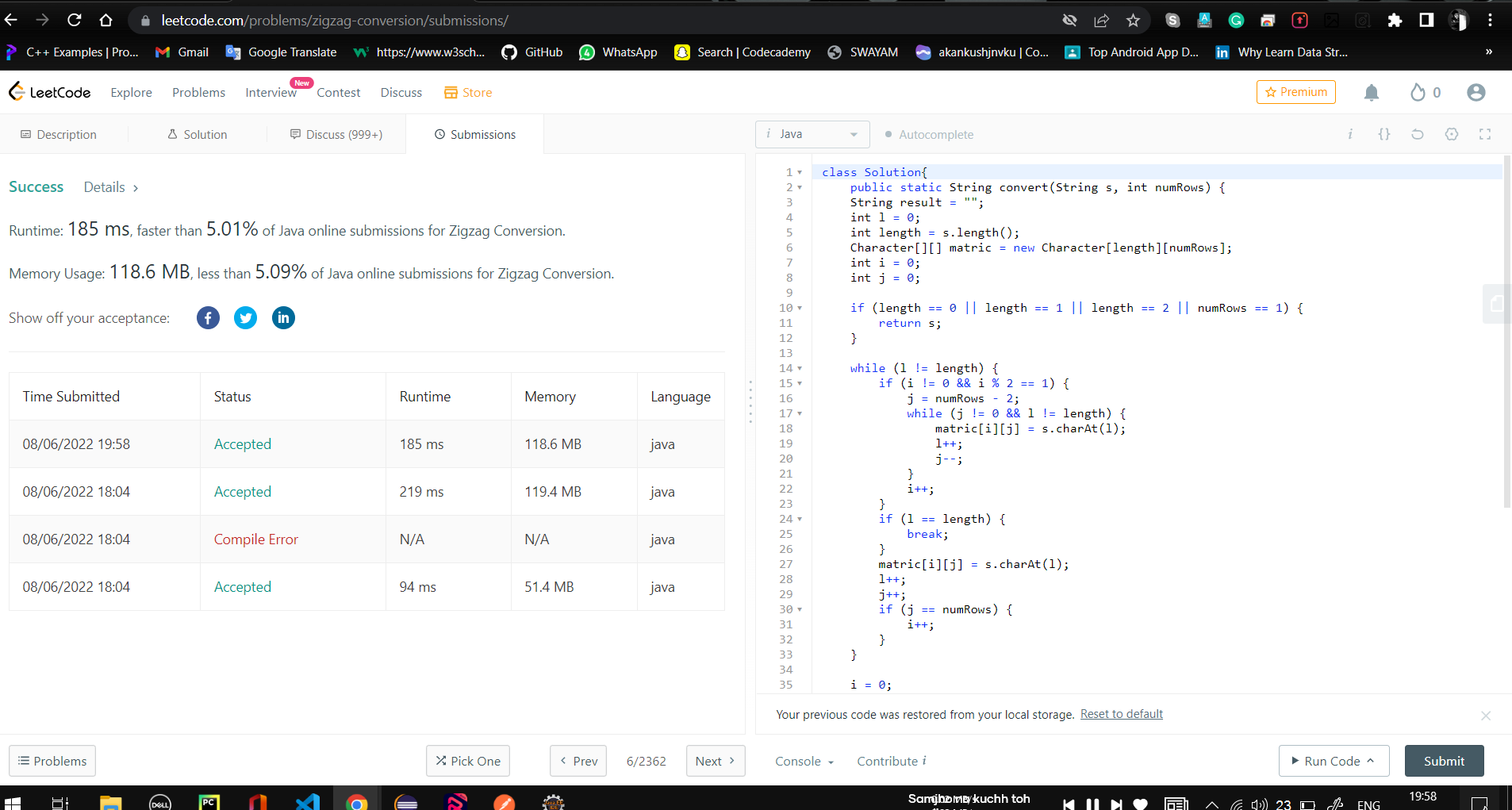Switch to the Description tab

tap(59, 135)
